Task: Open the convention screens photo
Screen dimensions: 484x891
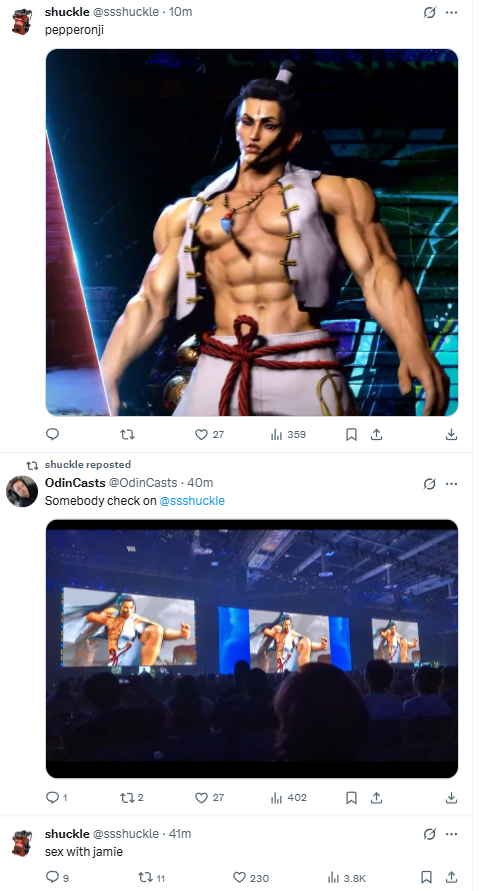Action: point(252,648)
